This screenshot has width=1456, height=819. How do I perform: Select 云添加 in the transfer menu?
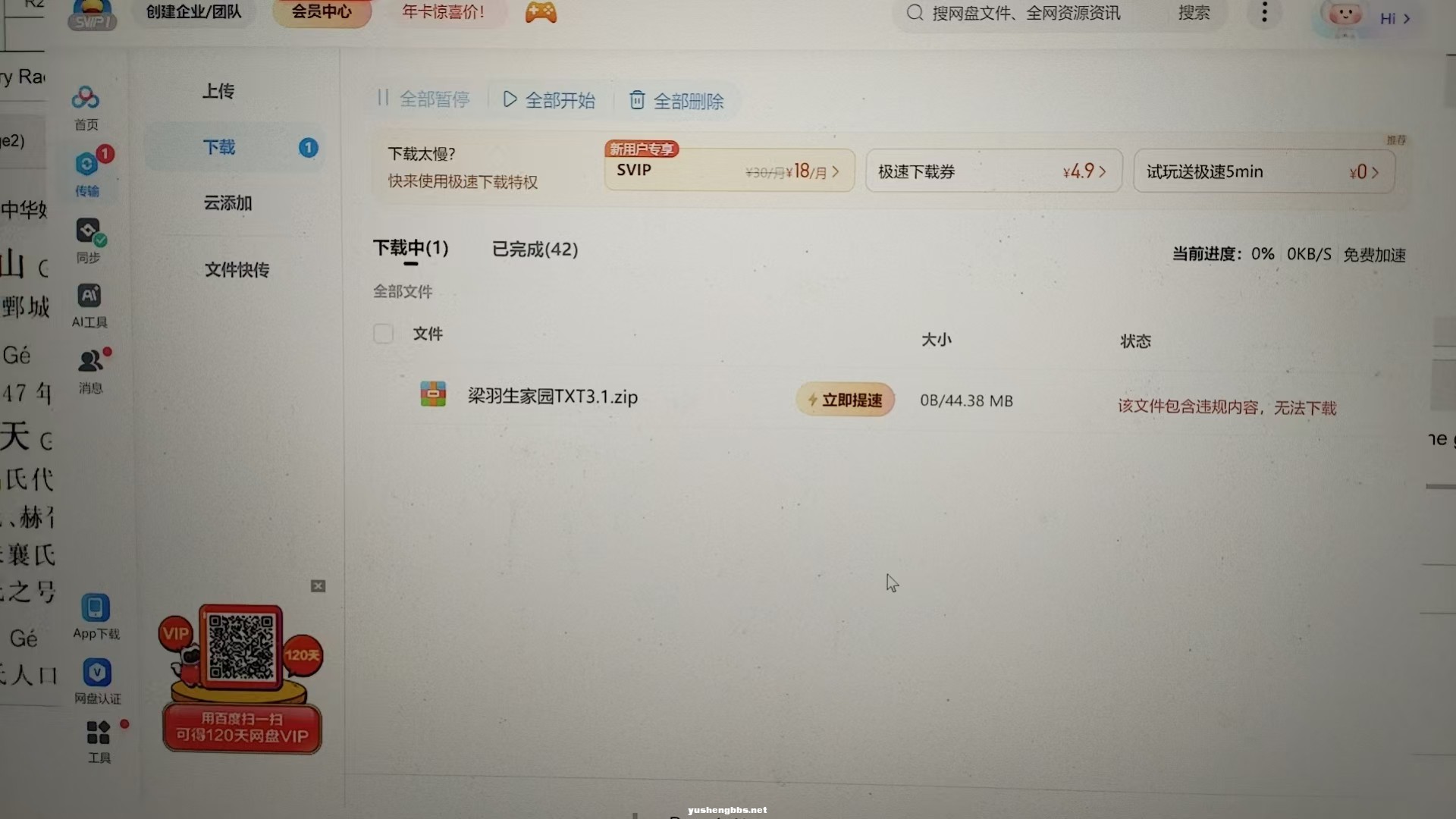[227, 203]
